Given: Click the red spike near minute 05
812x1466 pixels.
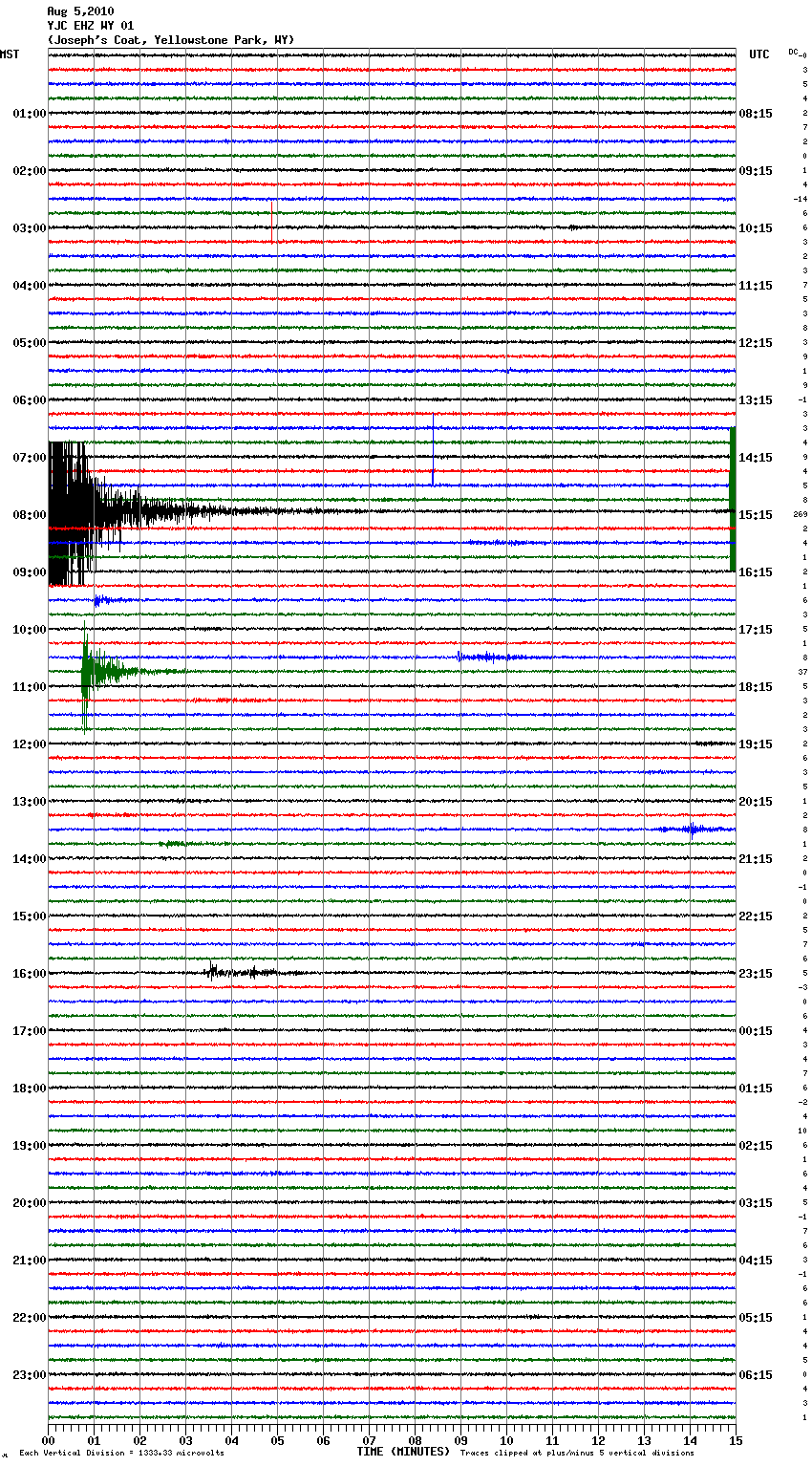Looking at the screenshot, I should coord(272,222).
